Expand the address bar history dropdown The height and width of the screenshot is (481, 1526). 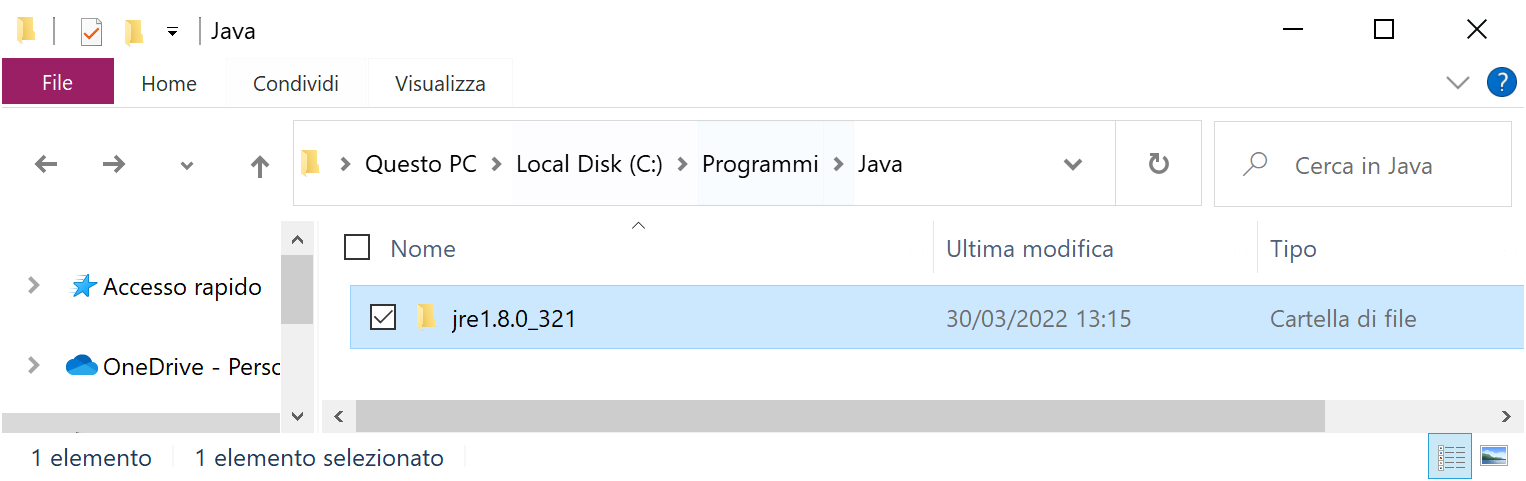1073,164
